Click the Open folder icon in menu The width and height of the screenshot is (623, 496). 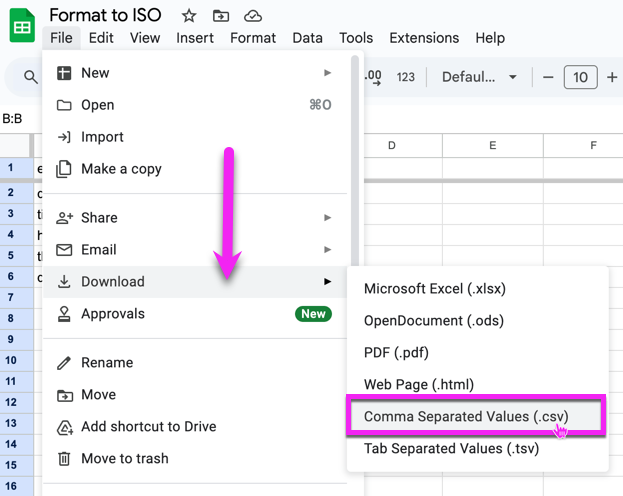(x=64, y=105)
